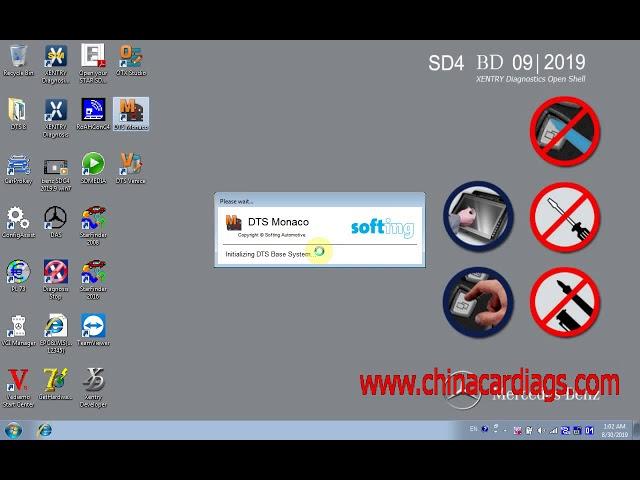Open the VCI Manager shortcut

click(18, 330)
